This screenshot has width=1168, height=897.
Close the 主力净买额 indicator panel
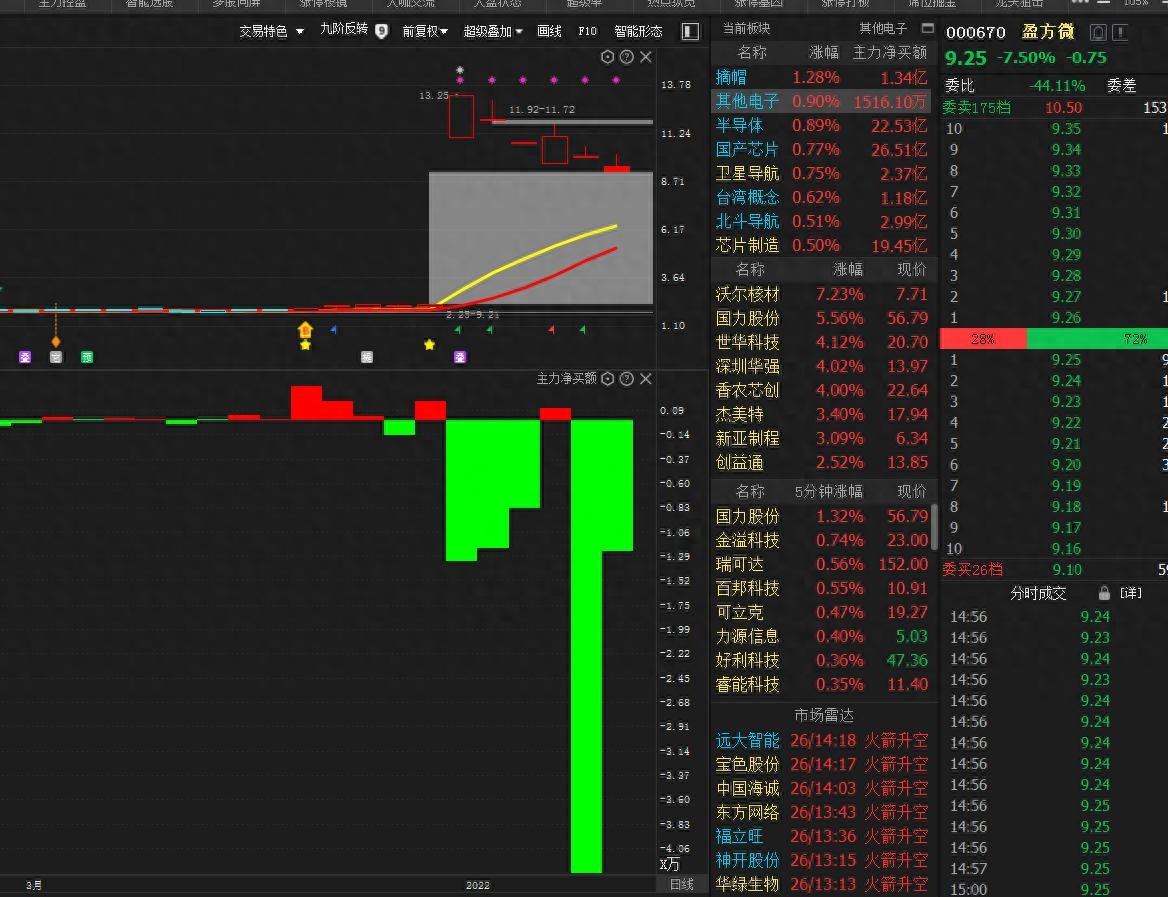(x=645, y=379)
